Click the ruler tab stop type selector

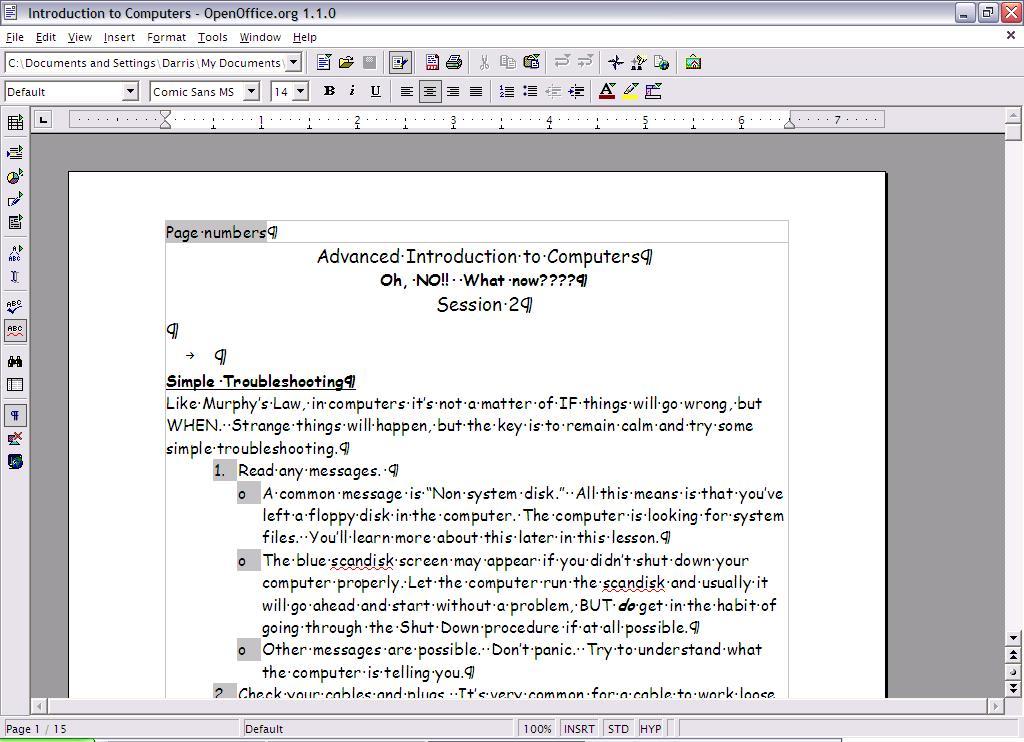[x=43, y=120]
